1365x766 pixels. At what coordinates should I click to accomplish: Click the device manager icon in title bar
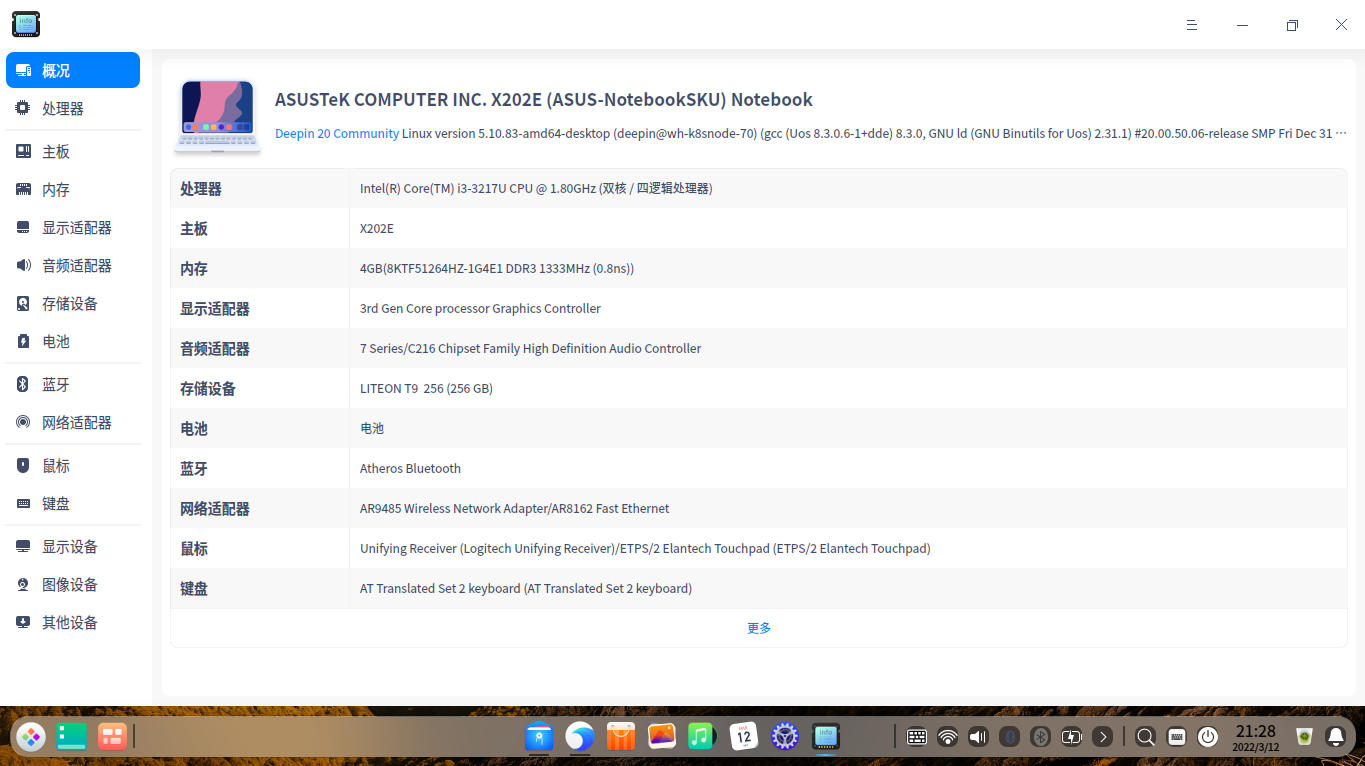(x=26, y=24)
